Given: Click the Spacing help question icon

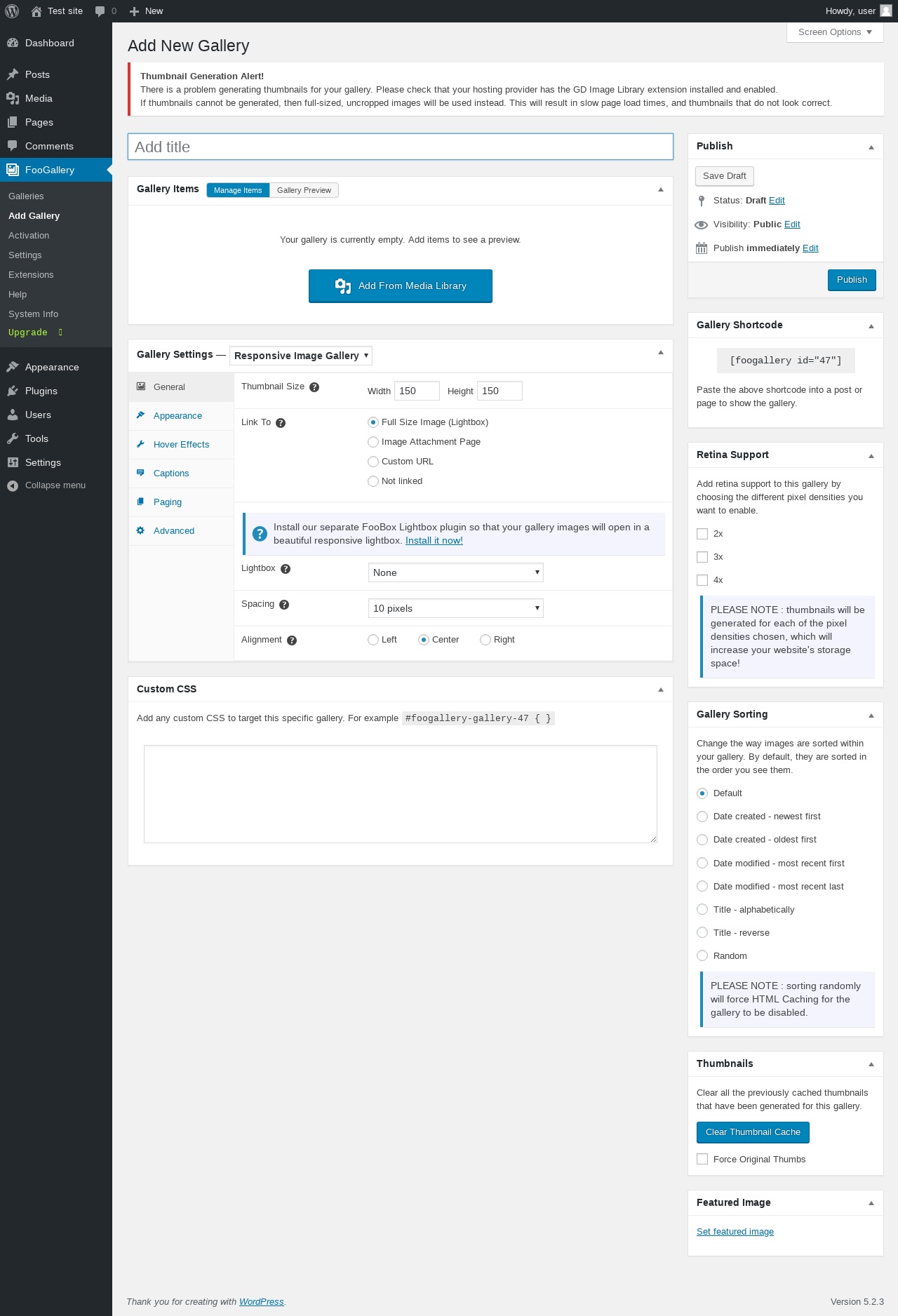Looking at the screenshot, I should (x=284, y=605).
